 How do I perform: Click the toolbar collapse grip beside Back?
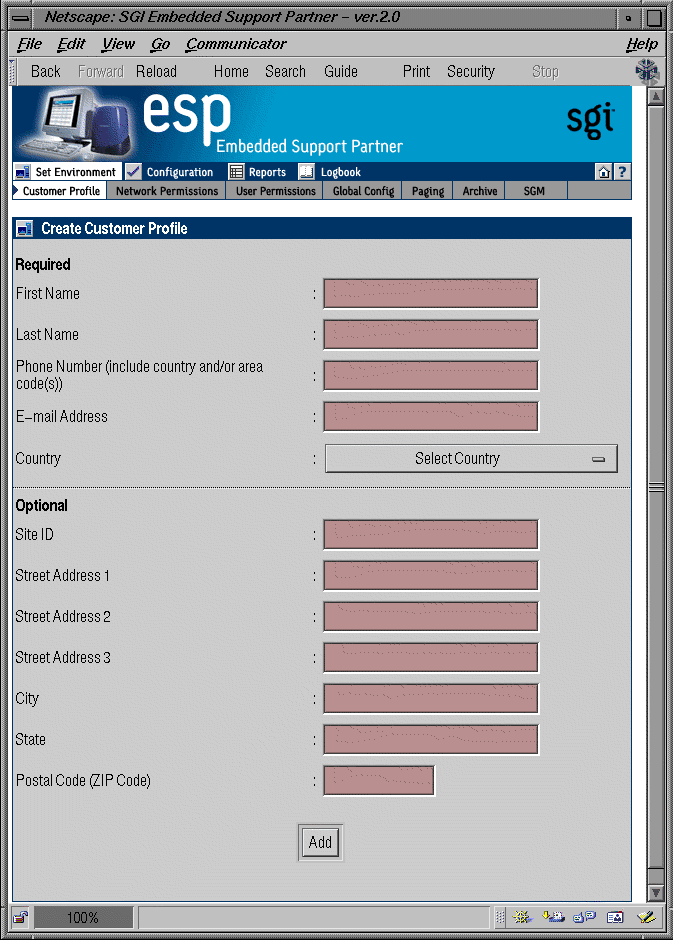click(12, 71)
